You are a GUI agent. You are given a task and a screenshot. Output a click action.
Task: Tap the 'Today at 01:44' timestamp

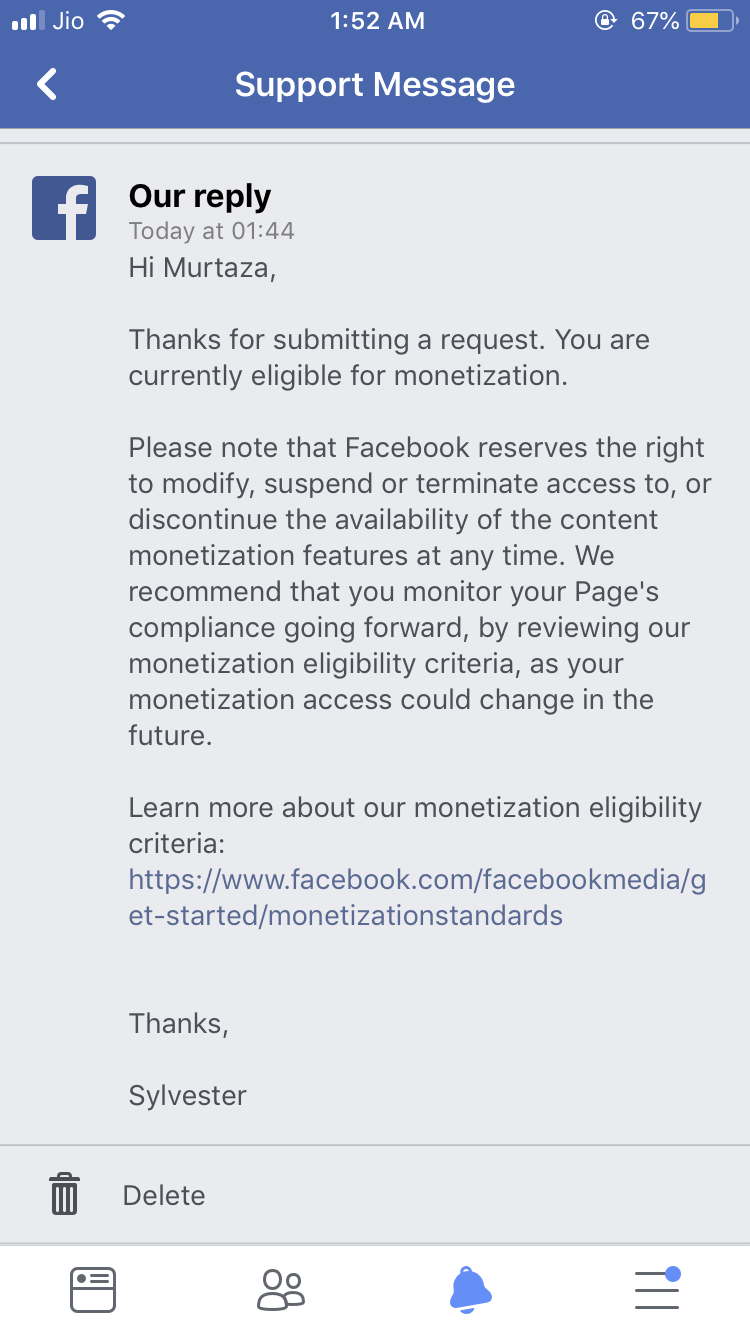(x=212, y=231)
